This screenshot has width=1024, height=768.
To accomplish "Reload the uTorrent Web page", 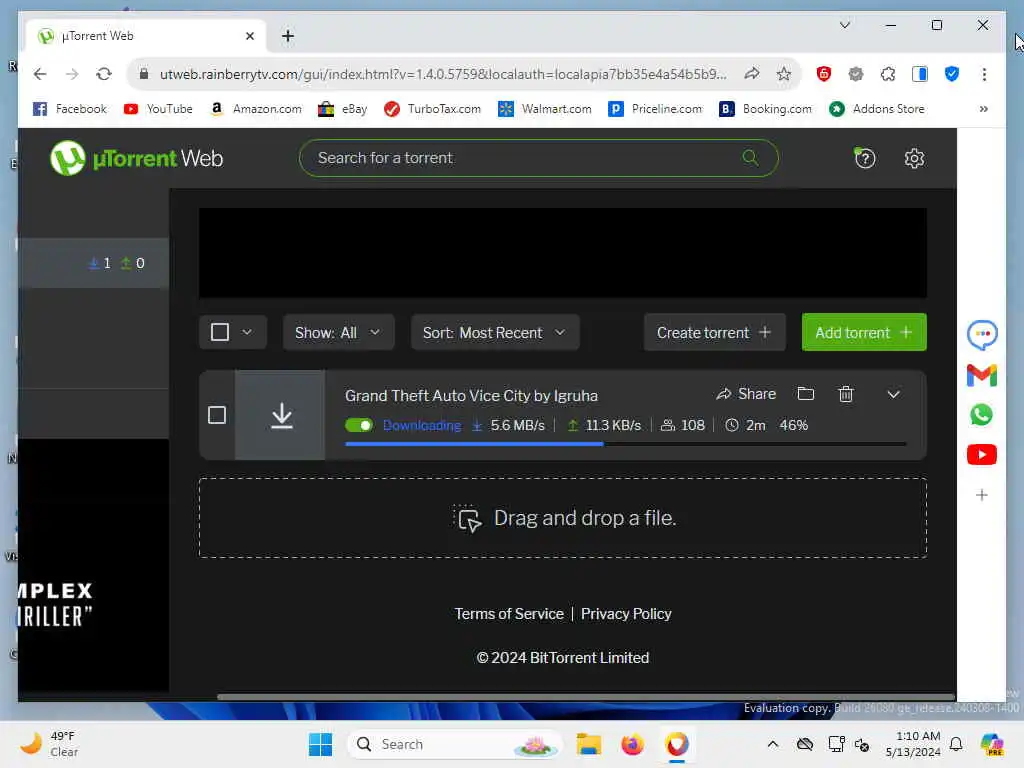I will click(x=104, y=74).
